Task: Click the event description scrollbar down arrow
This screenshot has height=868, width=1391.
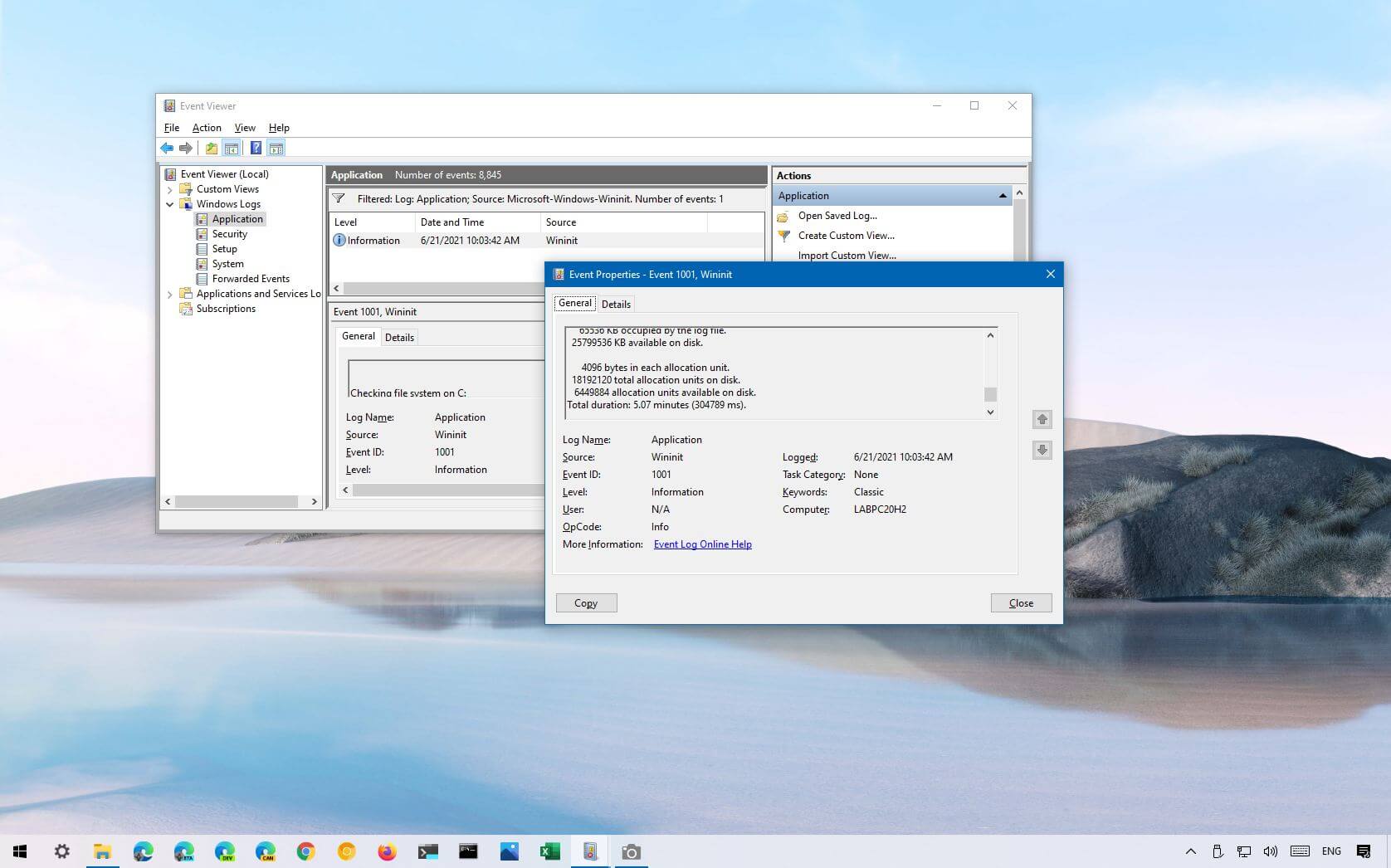Action: click(990, 412)
